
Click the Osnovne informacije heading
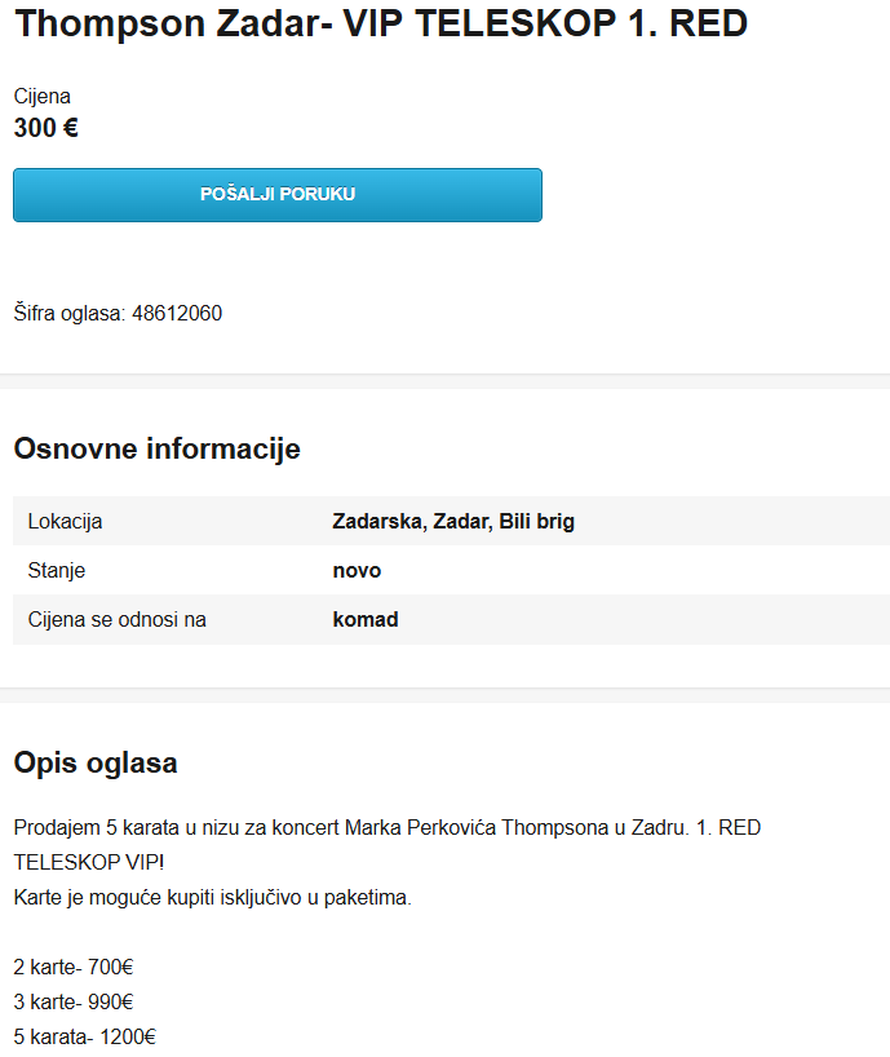[x=157, y=449]
